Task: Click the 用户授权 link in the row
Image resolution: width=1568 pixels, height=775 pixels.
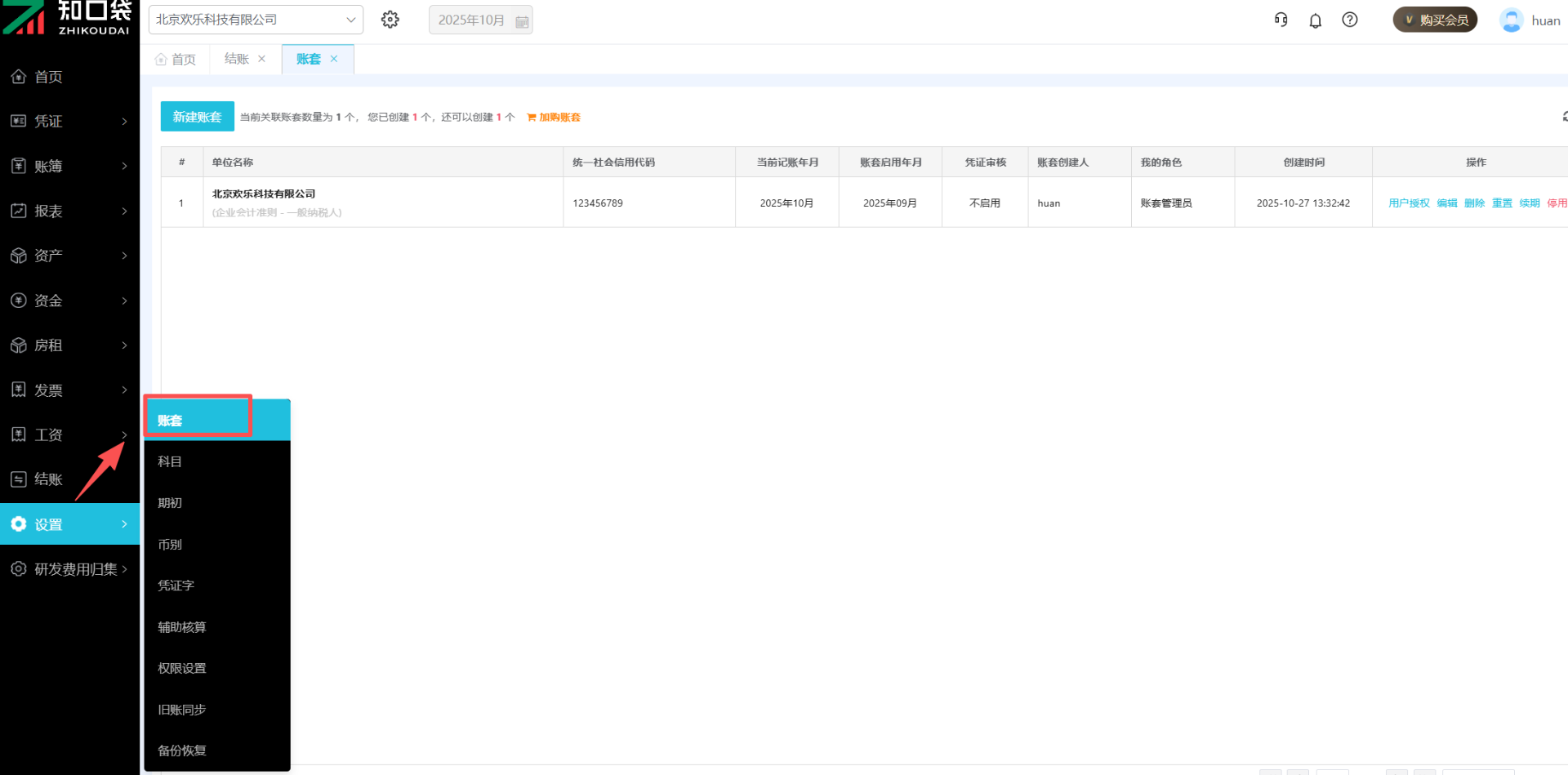Action: tap(1409, 203)
